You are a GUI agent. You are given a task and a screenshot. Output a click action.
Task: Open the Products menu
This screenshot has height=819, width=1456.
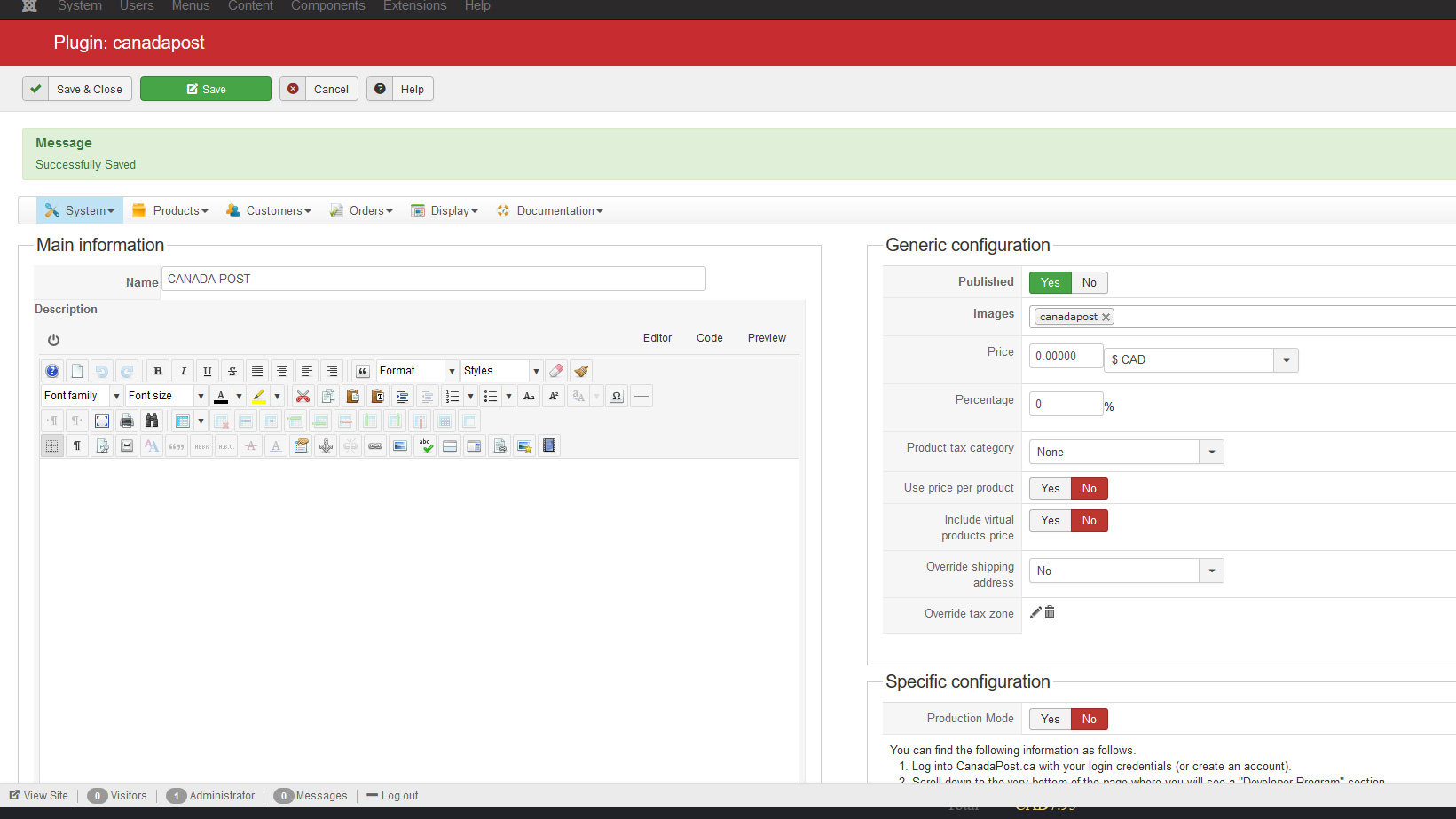pyautogui.click(x=170, y=210)
